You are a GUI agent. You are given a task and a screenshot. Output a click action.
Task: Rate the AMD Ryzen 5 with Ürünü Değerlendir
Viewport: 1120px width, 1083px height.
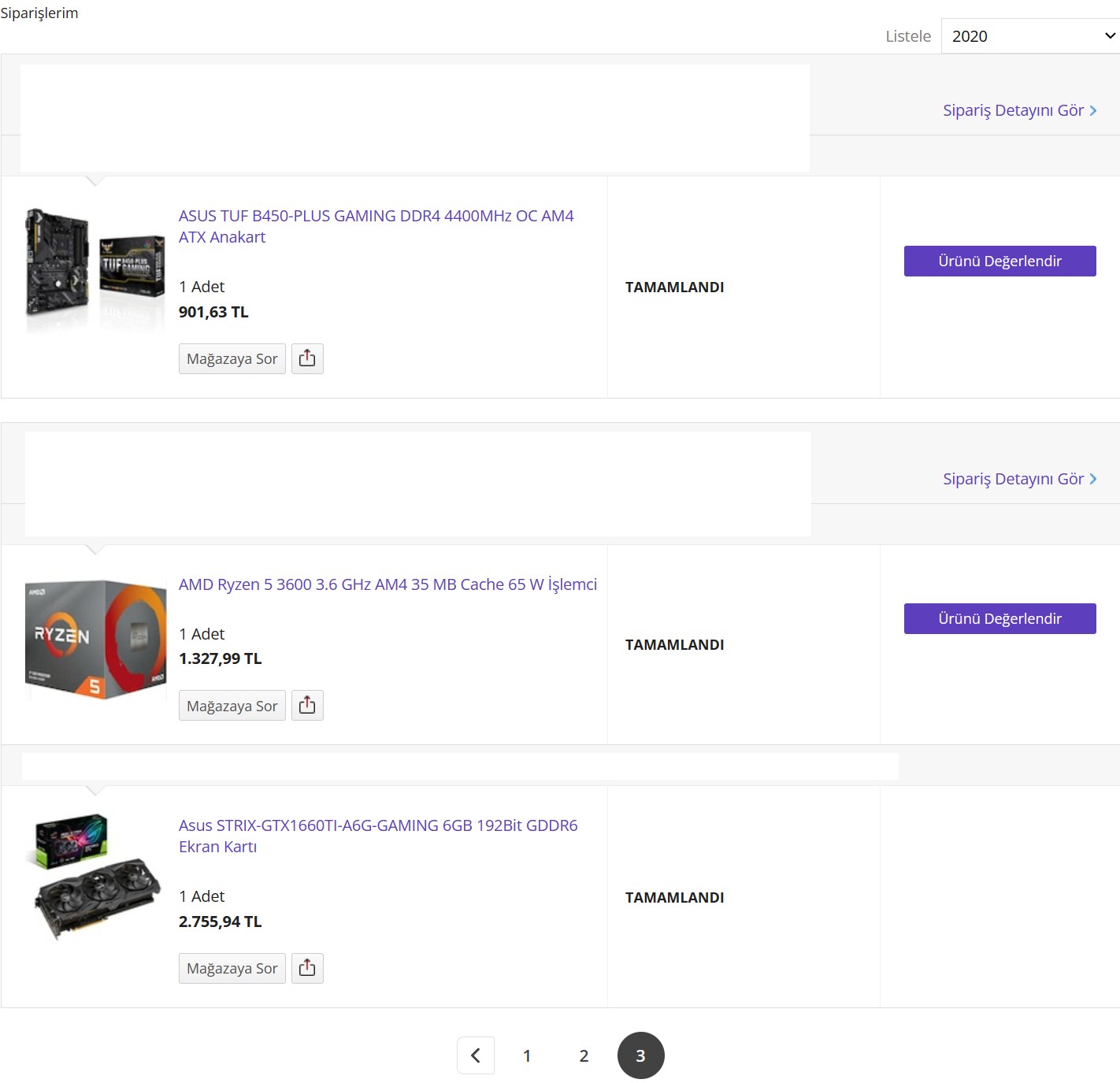pyautogui.click(x=999, y=619)
